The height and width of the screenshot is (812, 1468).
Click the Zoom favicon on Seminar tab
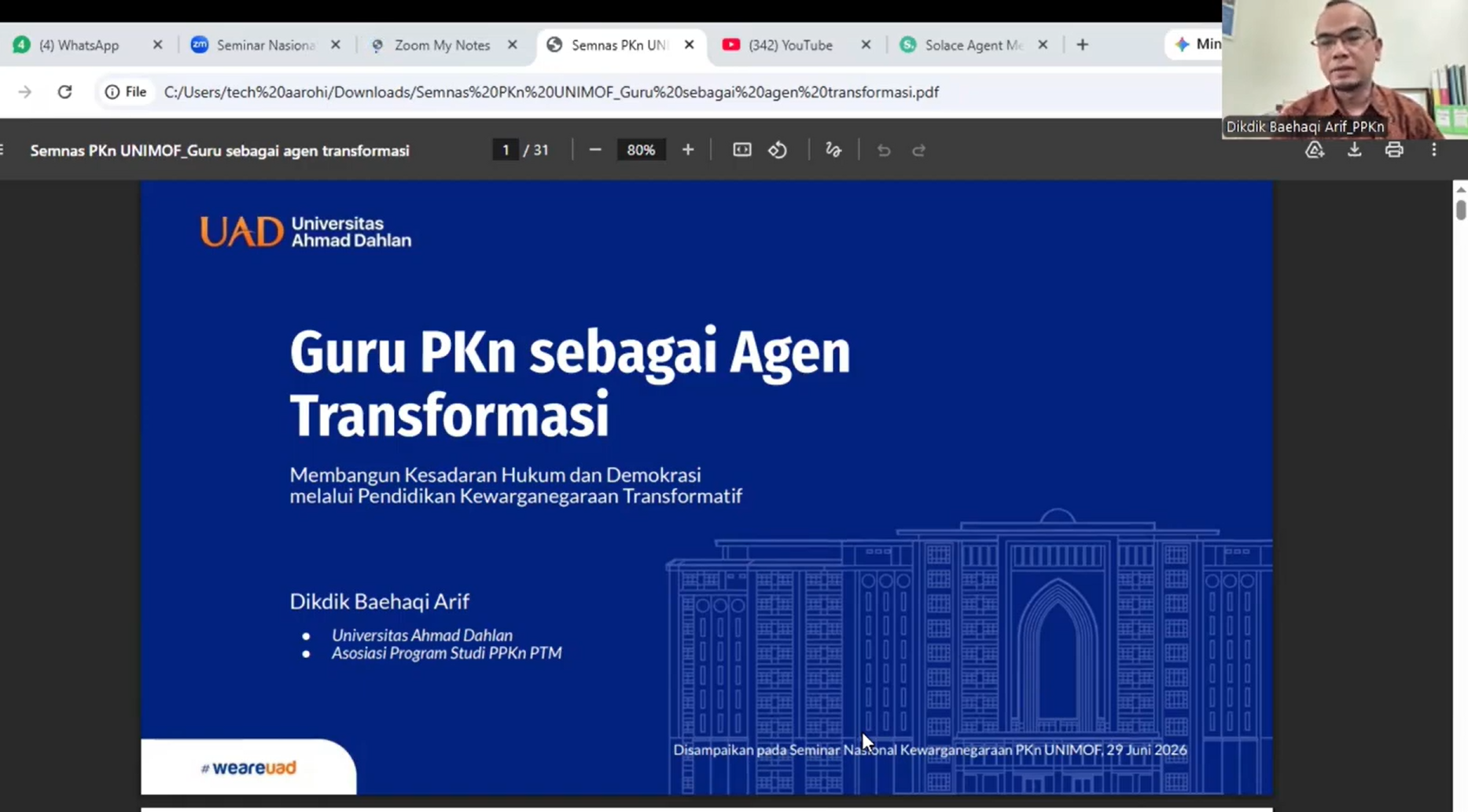point(200,45)
